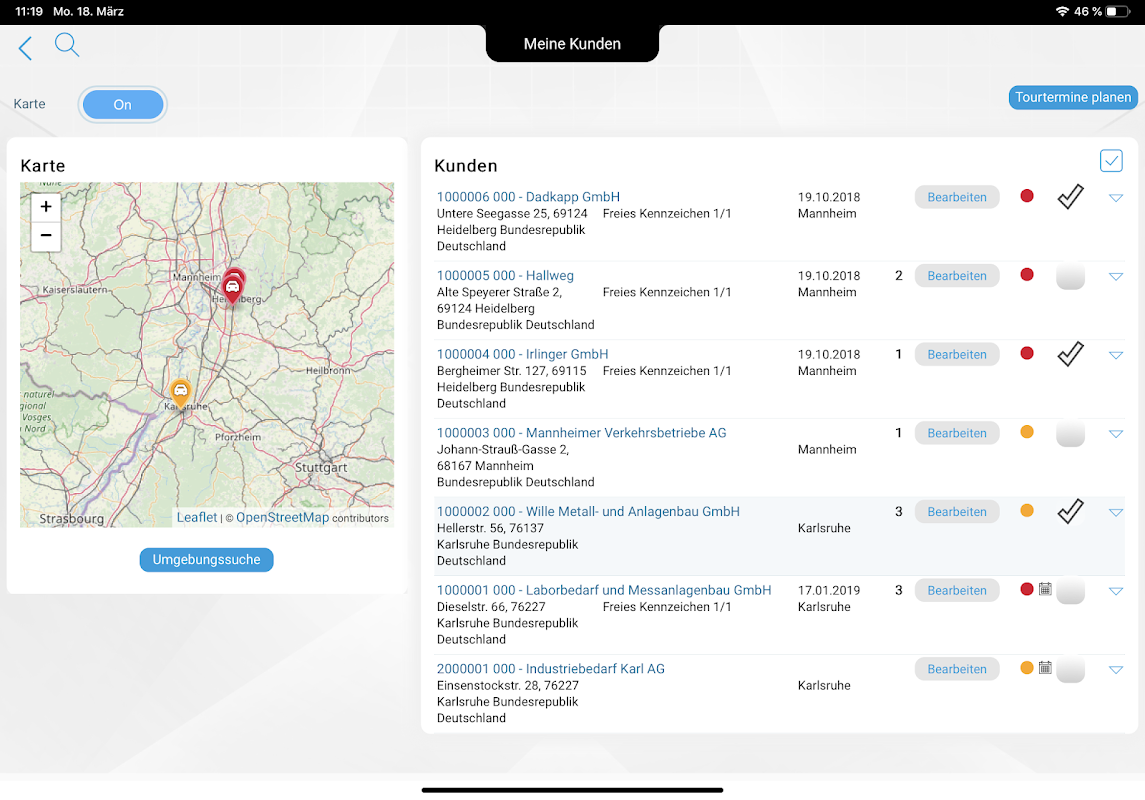This screenshot has width=1145, height=800.
Task: Click the Stuttgart label on the map
Action: [x=321, y=467]
